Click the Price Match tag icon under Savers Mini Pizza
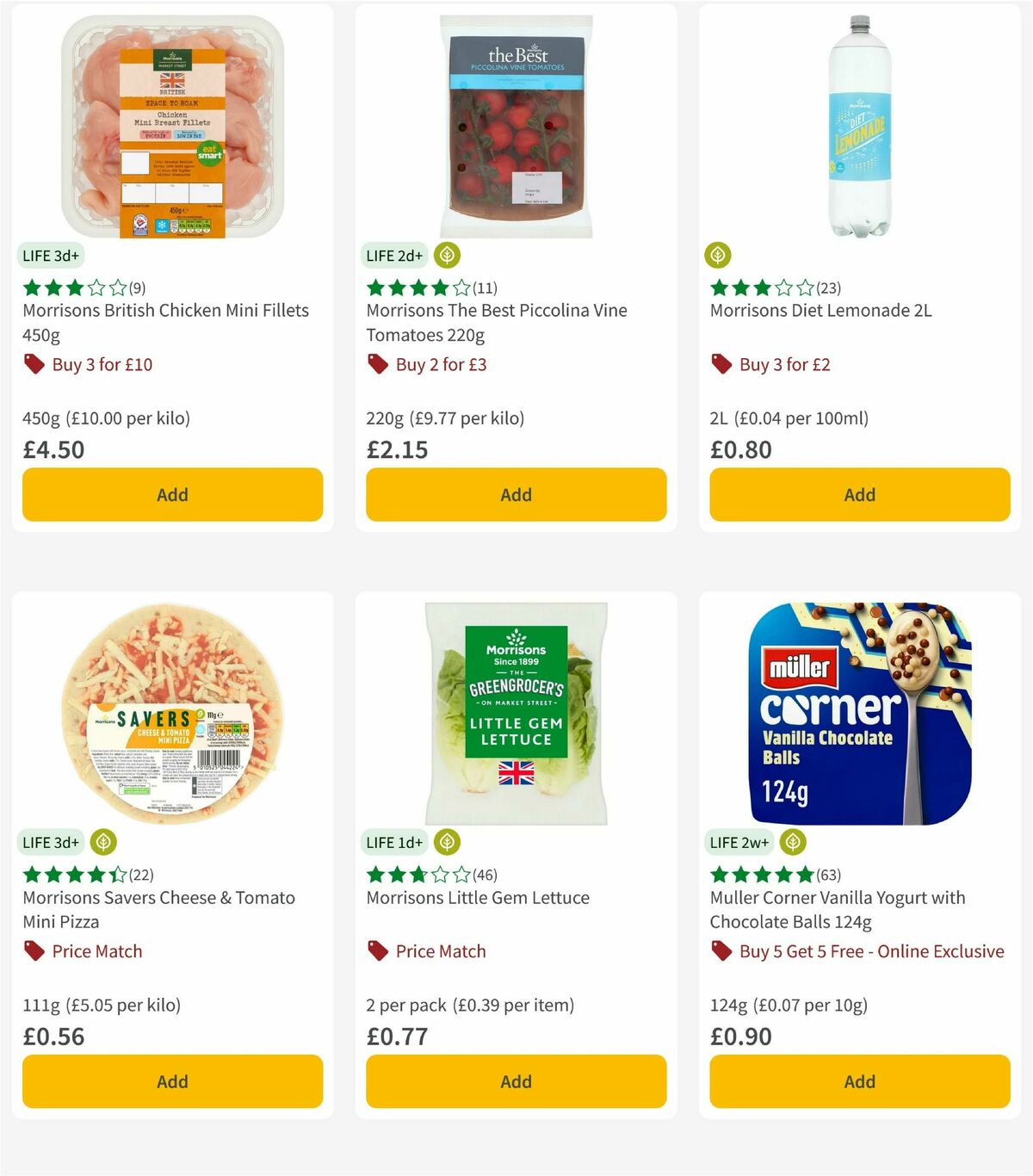The width and height of the screenshot is (1033, 1176). pos(34,951)
